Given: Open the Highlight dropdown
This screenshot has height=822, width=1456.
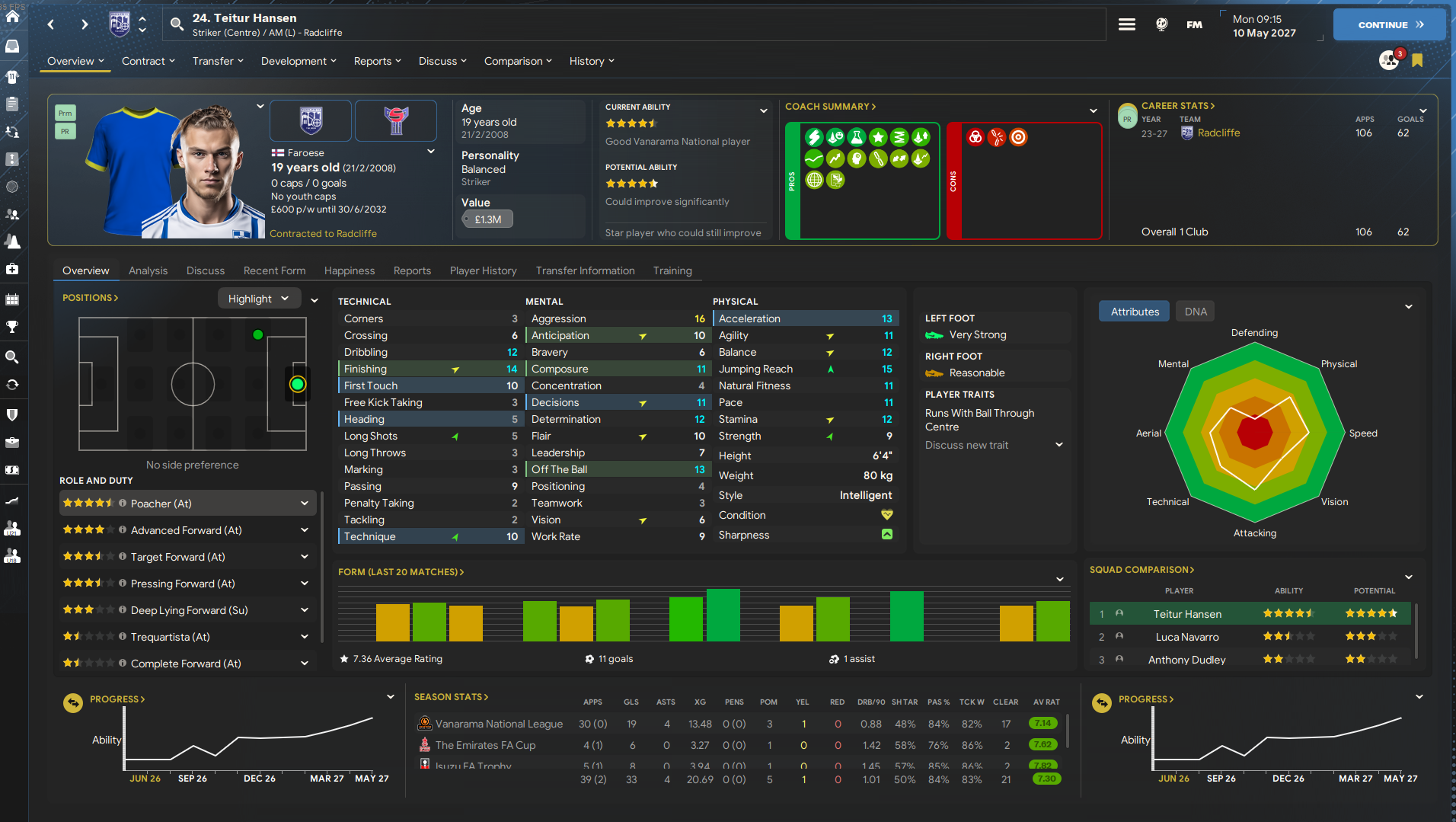Looking at the screenshot, I should point(258,299).
